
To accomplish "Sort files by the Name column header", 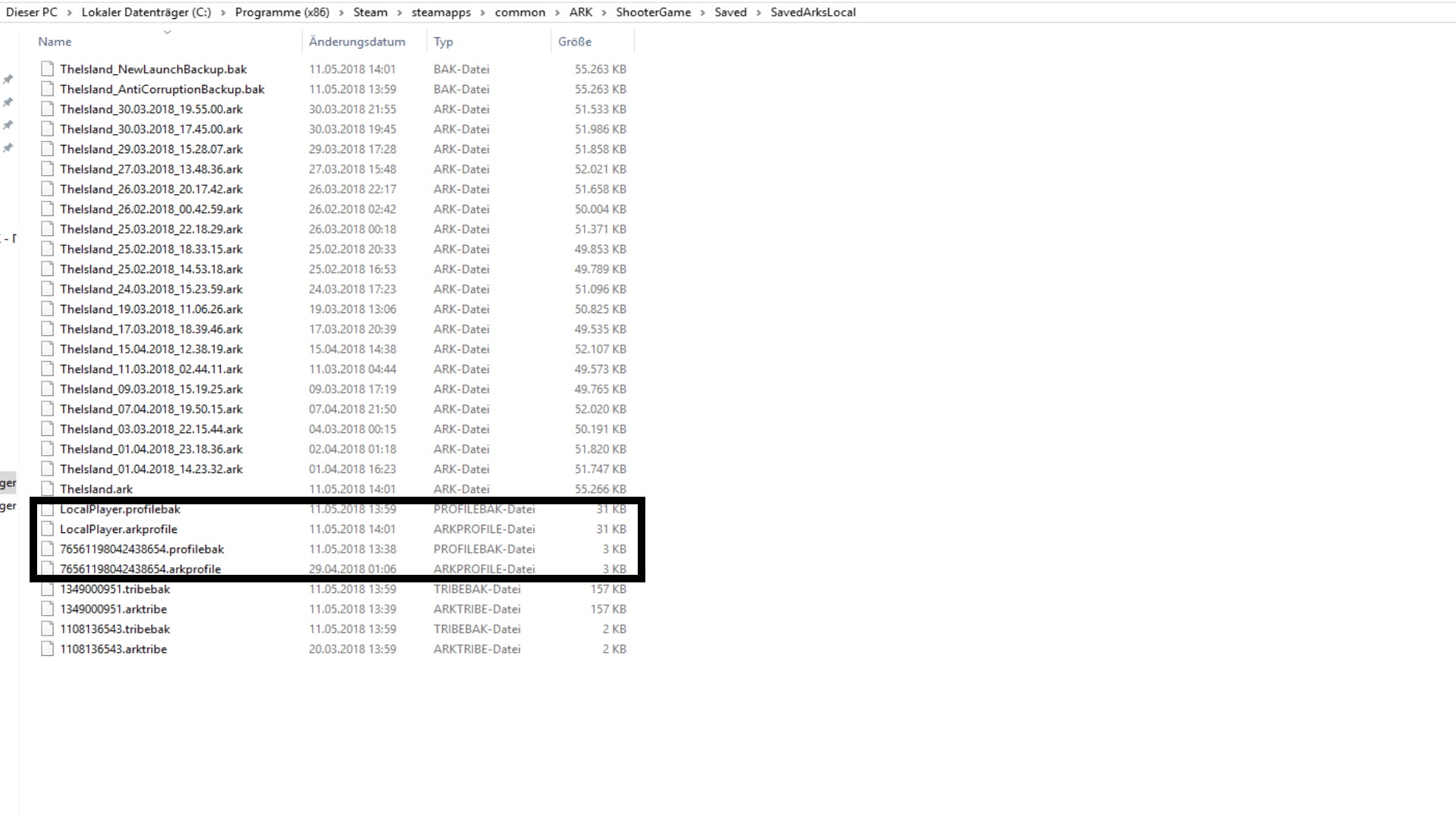I will (55, 42).
